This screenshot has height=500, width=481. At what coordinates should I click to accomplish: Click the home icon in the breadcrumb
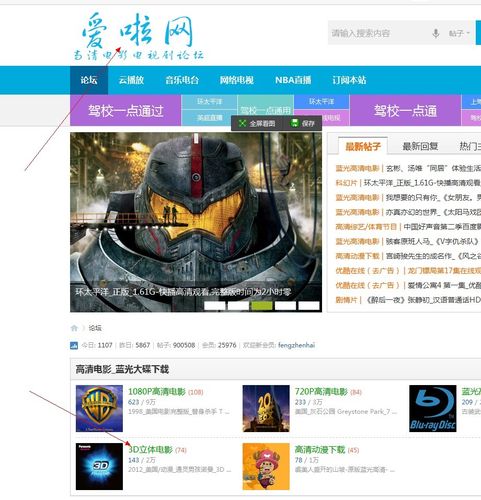(74, 328)
